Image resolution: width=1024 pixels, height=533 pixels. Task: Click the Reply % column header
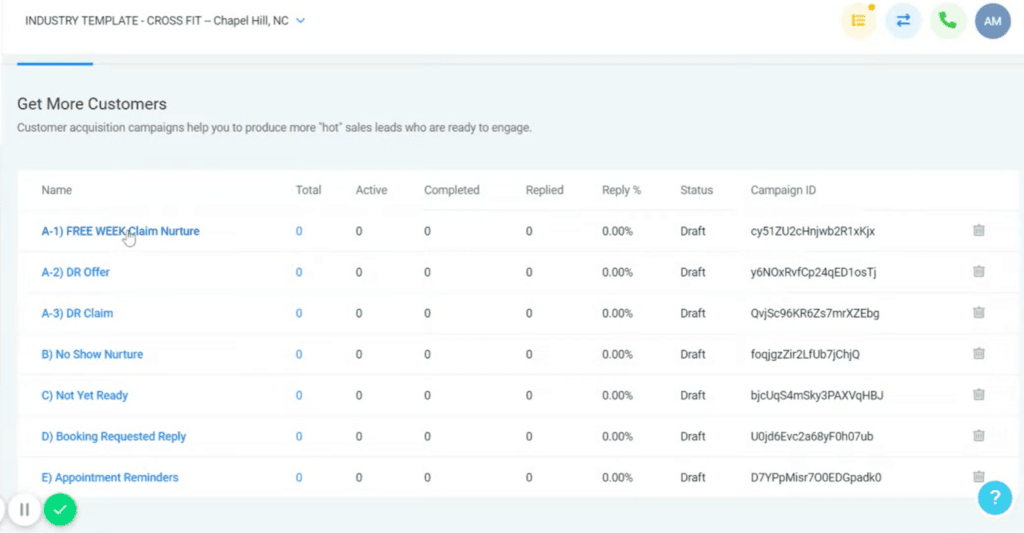622,190
